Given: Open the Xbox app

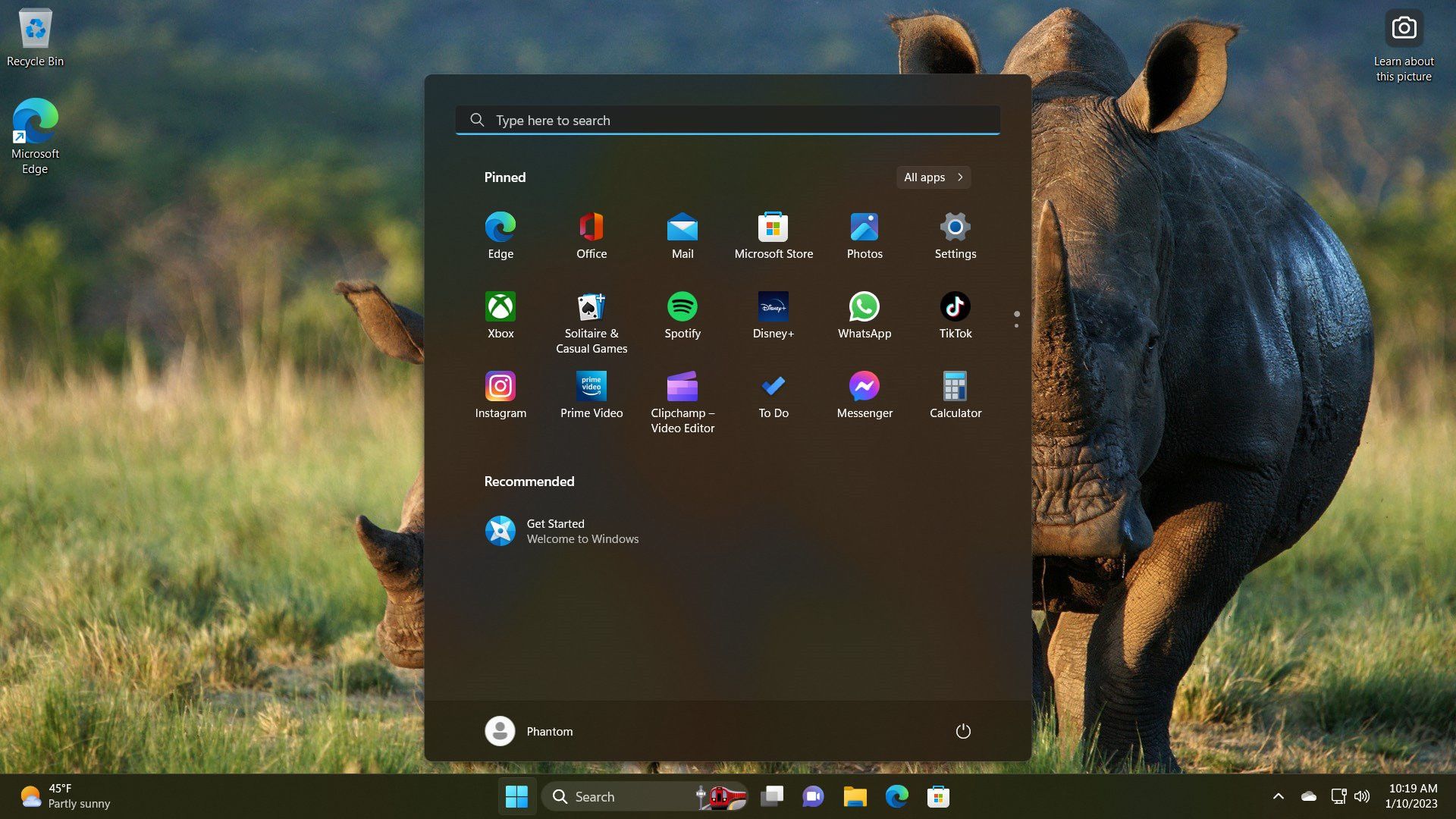Looking at the screenshot, I should [x=500, y=307].
